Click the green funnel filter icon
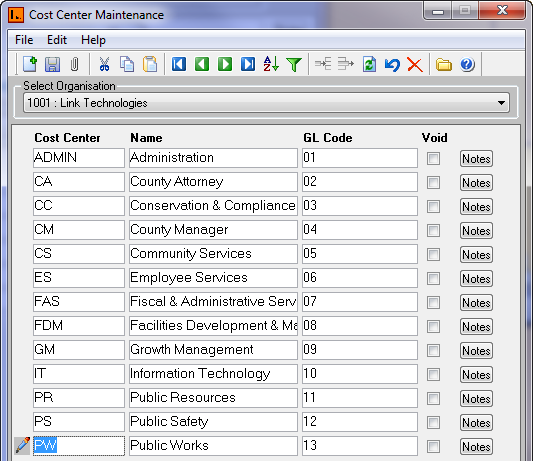This screenshot has height=461, width=533. (x=294, y=65)
